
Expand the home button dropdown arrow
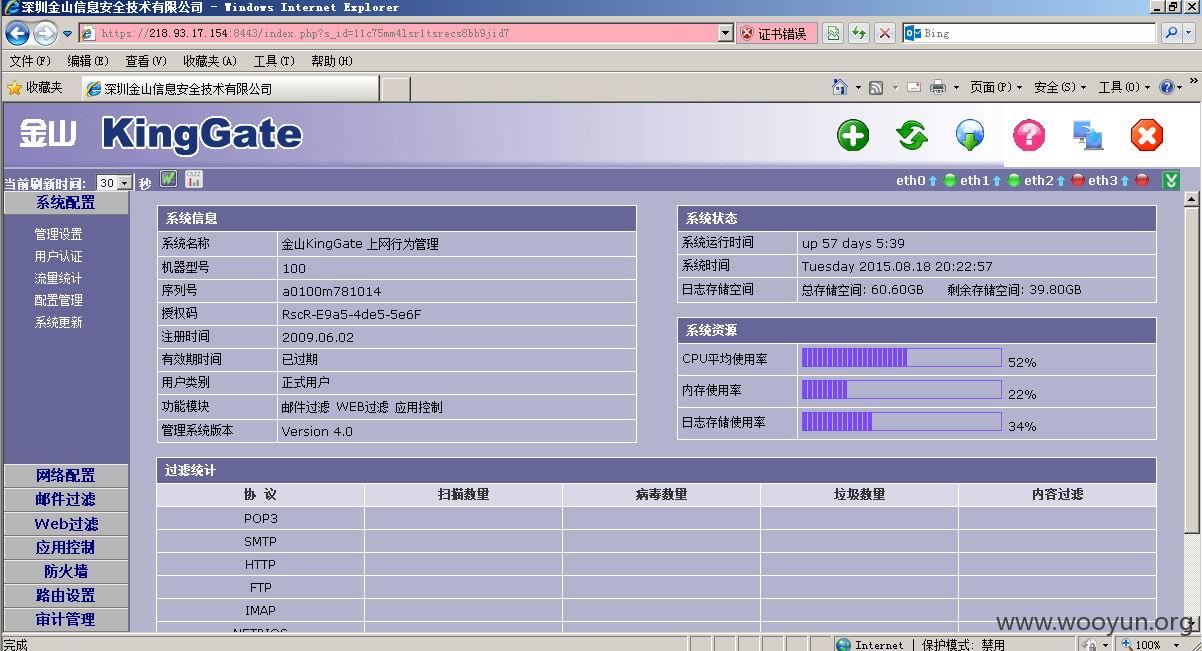[858, 88]
